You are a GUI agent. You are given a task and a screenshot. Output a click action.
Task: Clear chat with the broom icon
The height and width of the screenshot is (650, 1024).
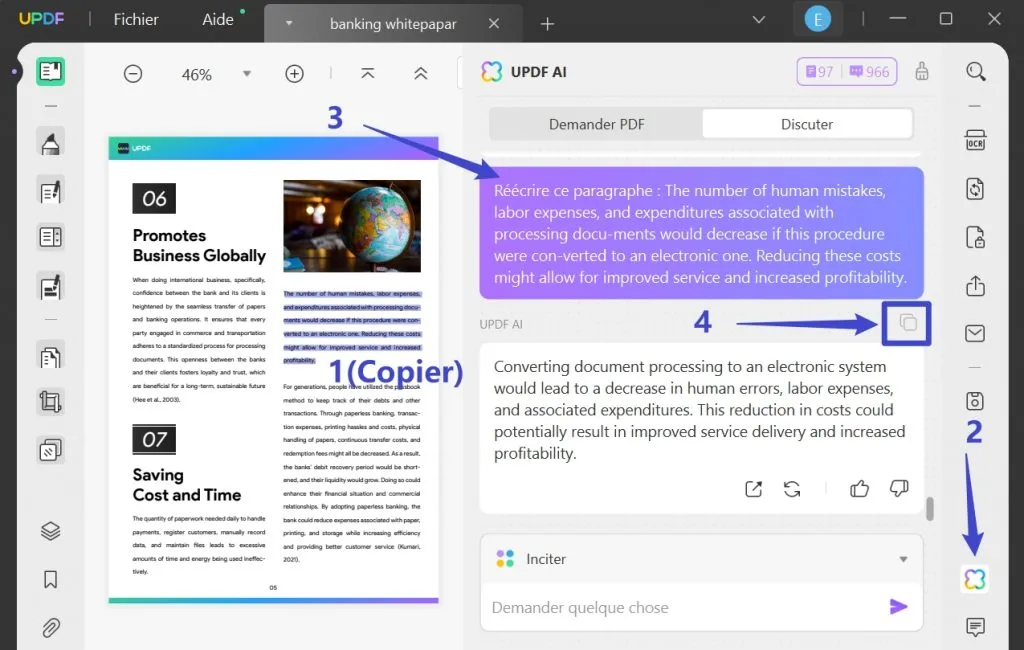921,71
